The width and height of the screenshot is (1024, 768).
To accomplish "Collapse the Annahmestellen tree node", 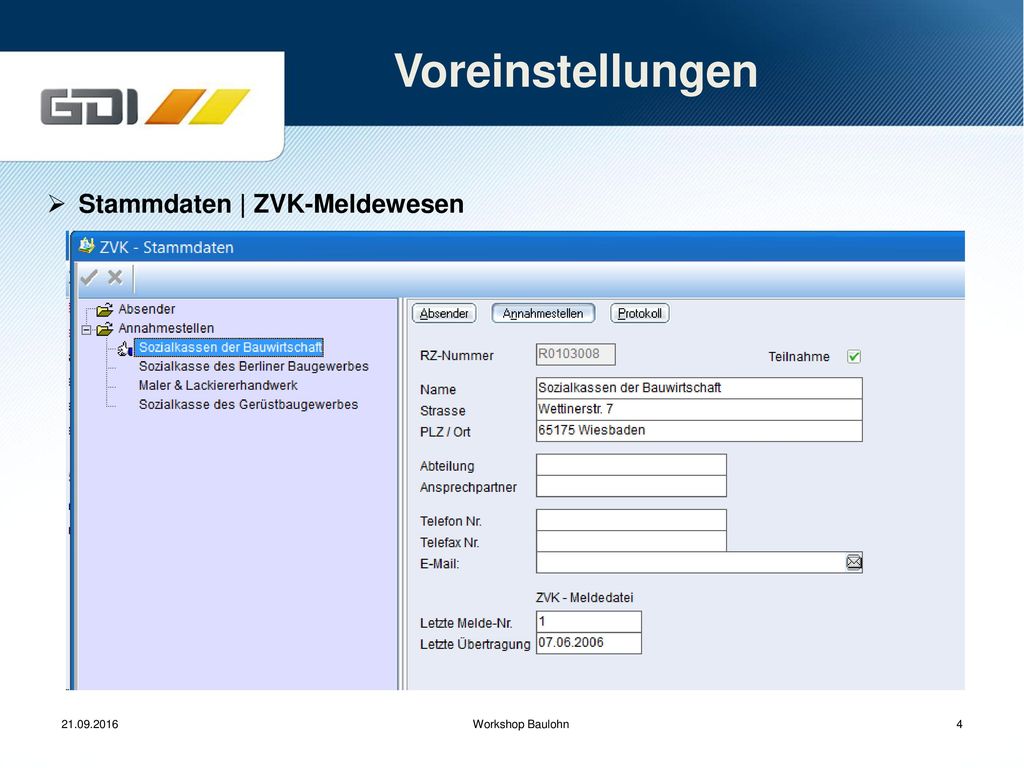I will coord(86,330).
